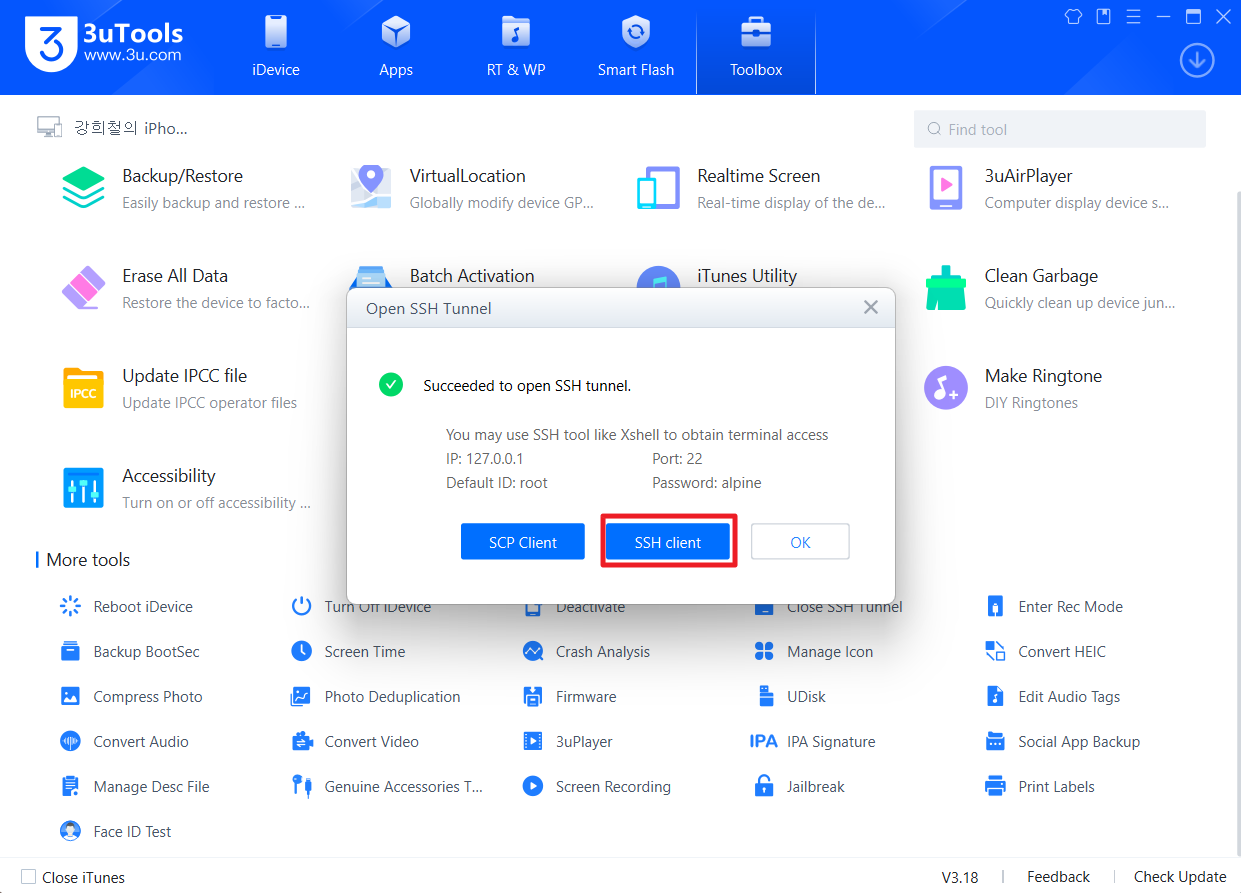Image resolution: width=1241 pixels, height=893 pixels.
Task: Click the iTunes Utility tool label
Action: coord(747,276)
